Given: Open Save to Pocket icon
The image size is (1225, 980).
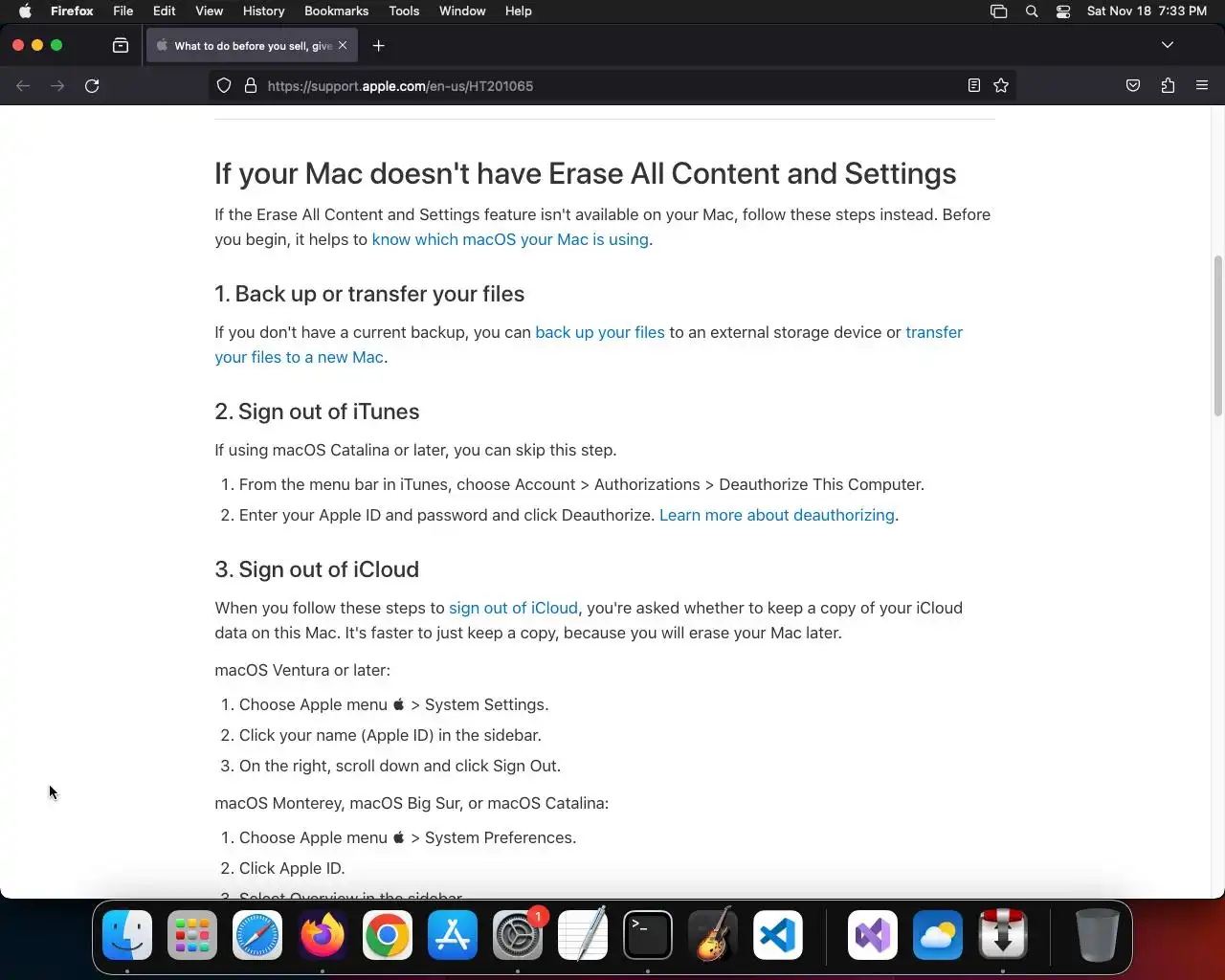Looking at the screenshot, I should pos(1133,86).
